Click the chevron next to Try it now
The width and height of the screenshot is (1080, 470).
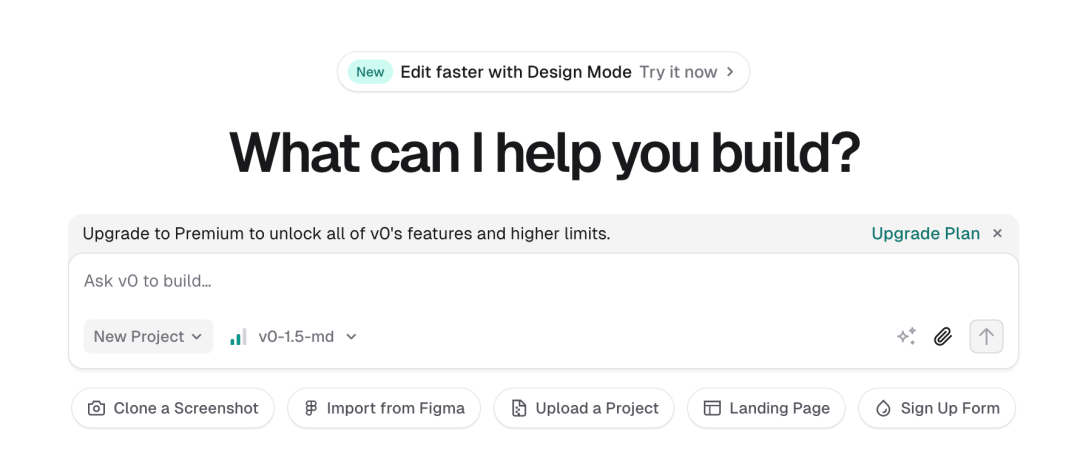[730, 72]
